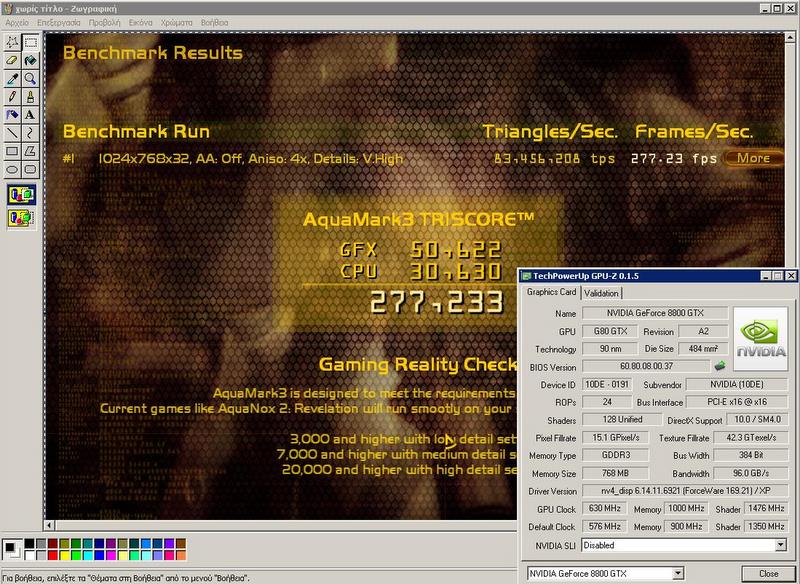Click the Device ID value 10DE - 0191
Viewport: 800px width, 584px height.
[607, 384]
